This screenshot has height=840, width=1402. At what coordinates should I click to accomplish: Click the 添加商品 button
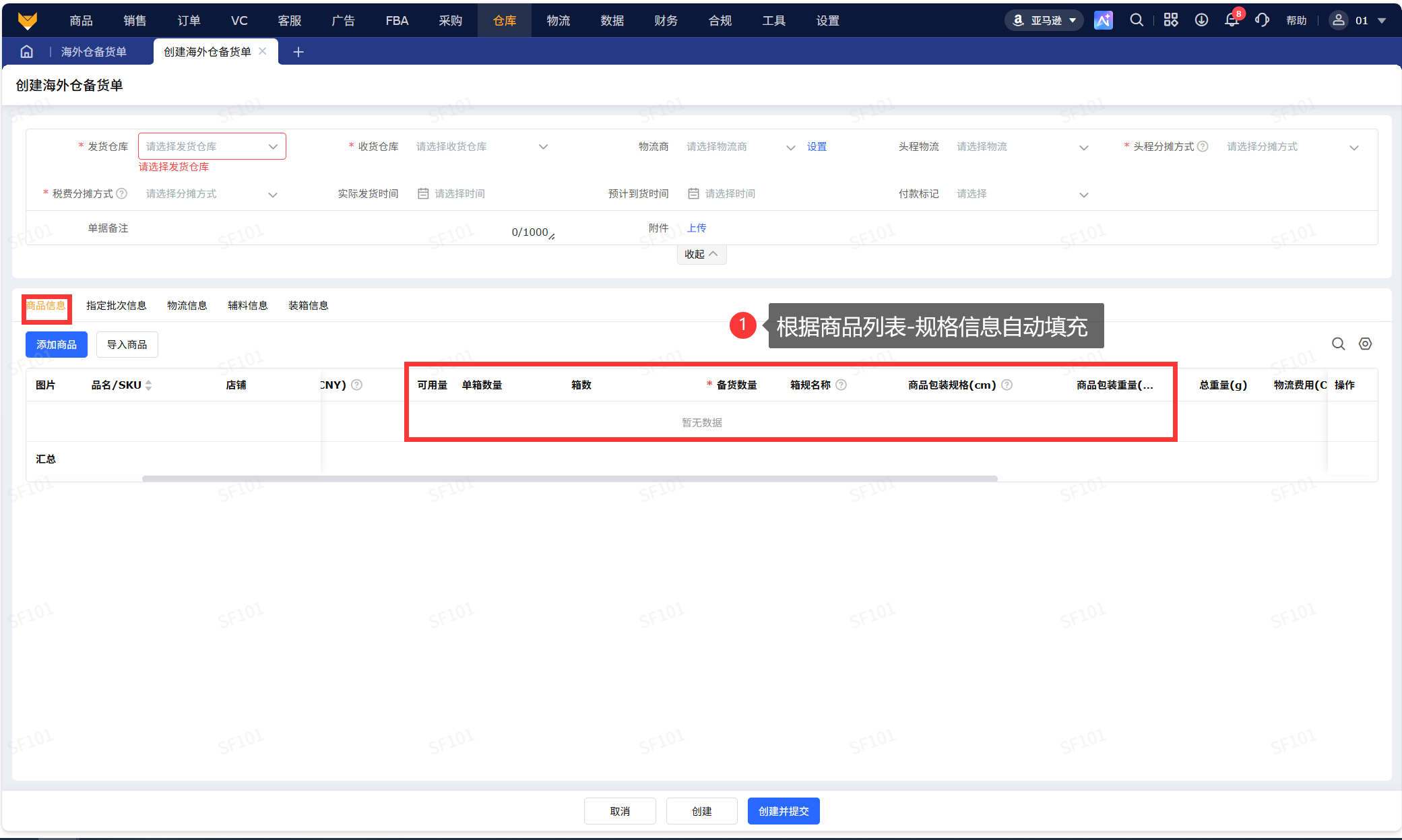(57, 344)
